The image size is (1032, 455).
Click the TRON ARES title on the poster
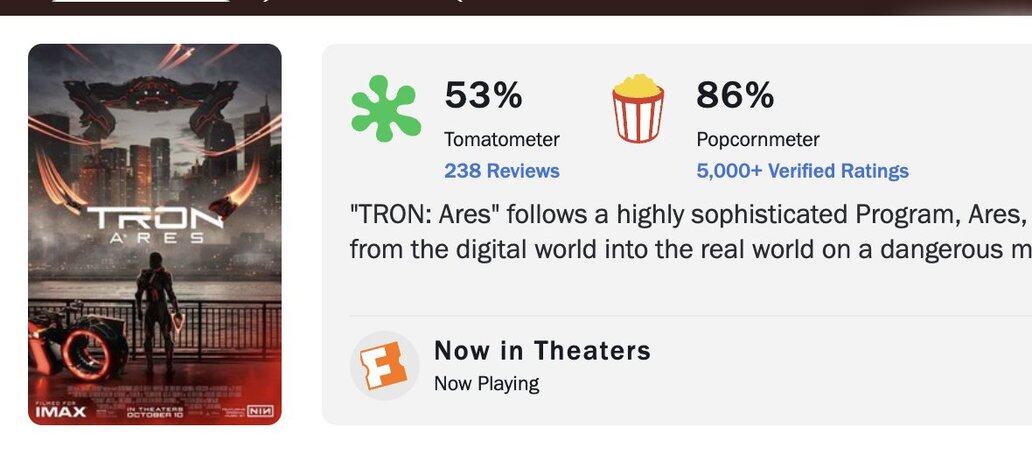tap(155, 223)
